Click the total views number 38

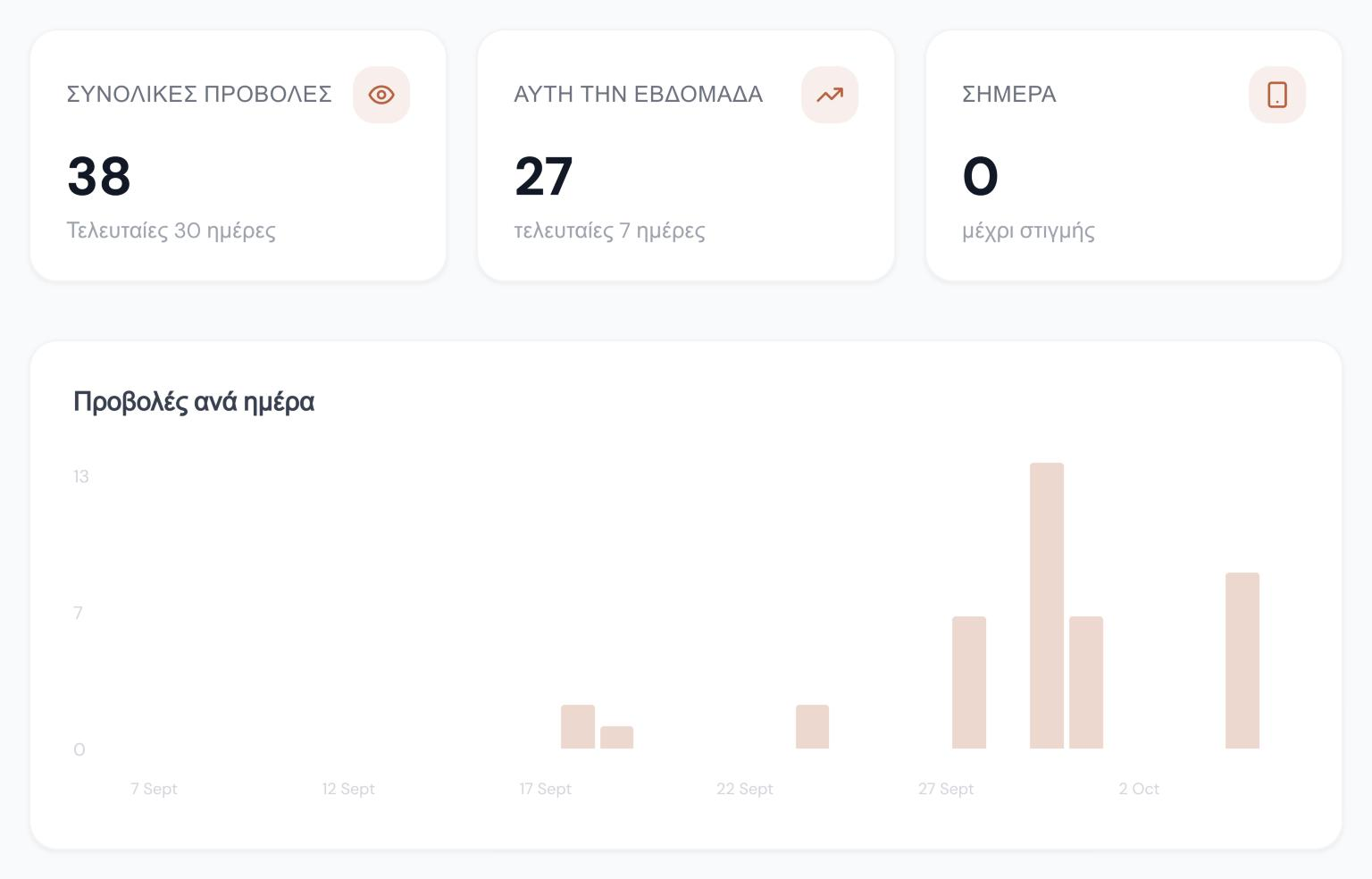pos(99,176)
